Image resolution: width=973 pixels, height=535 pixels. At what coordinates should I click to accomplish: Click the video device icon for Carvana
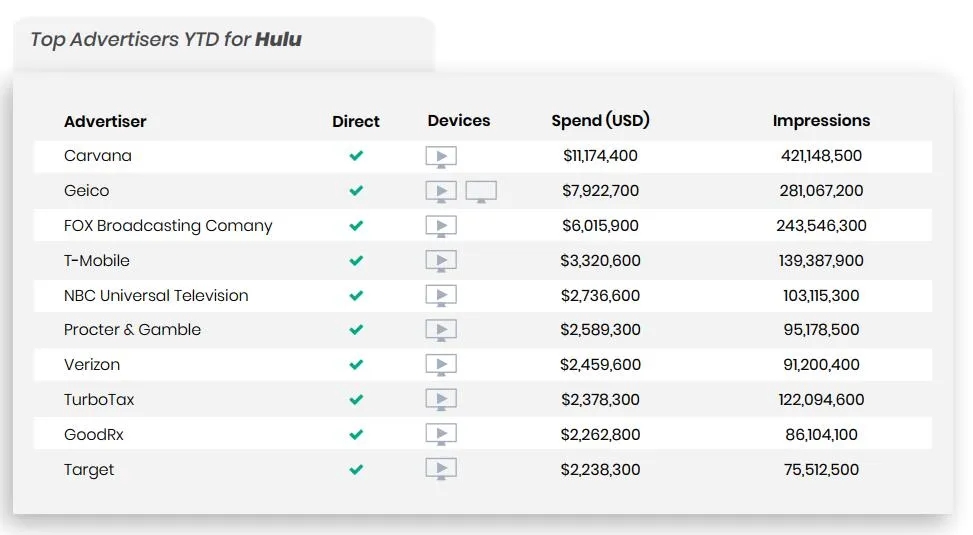pyautogui.click(x=441, y=157)
